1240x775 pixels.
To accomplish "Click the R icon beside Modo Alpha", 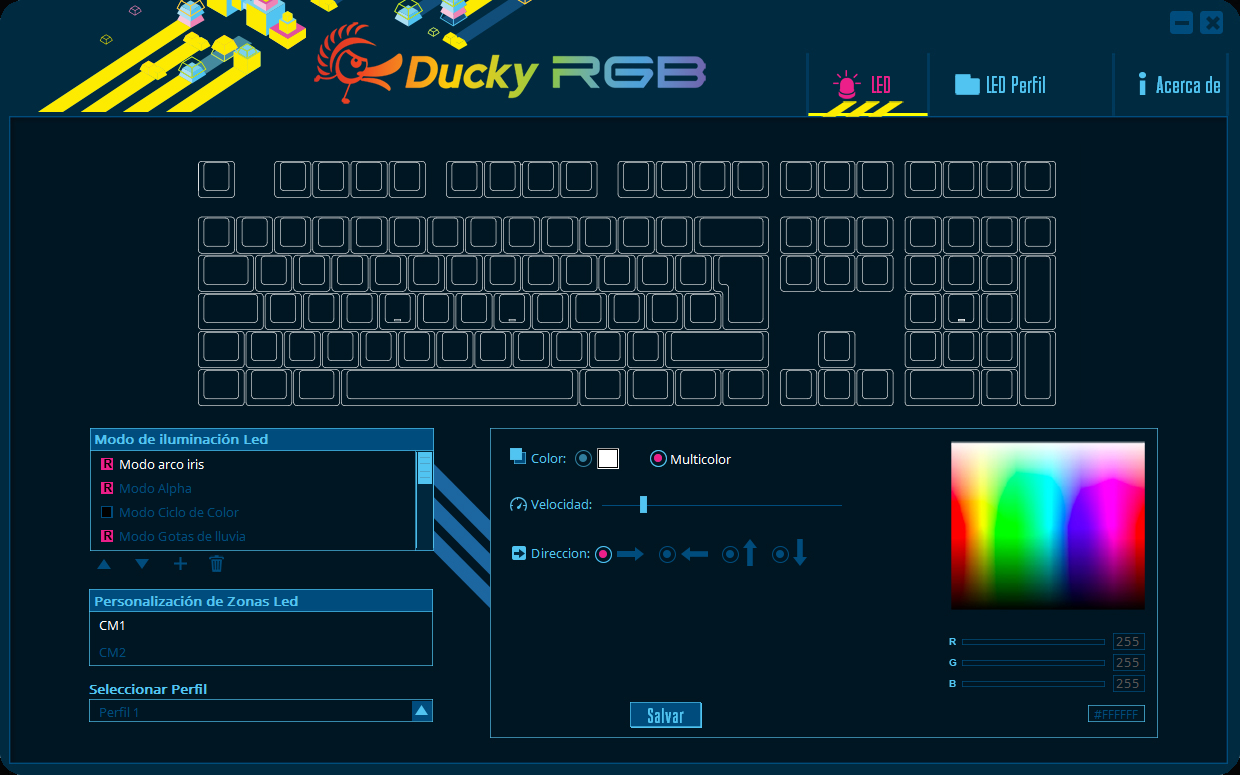I will (x=107, y=488).
